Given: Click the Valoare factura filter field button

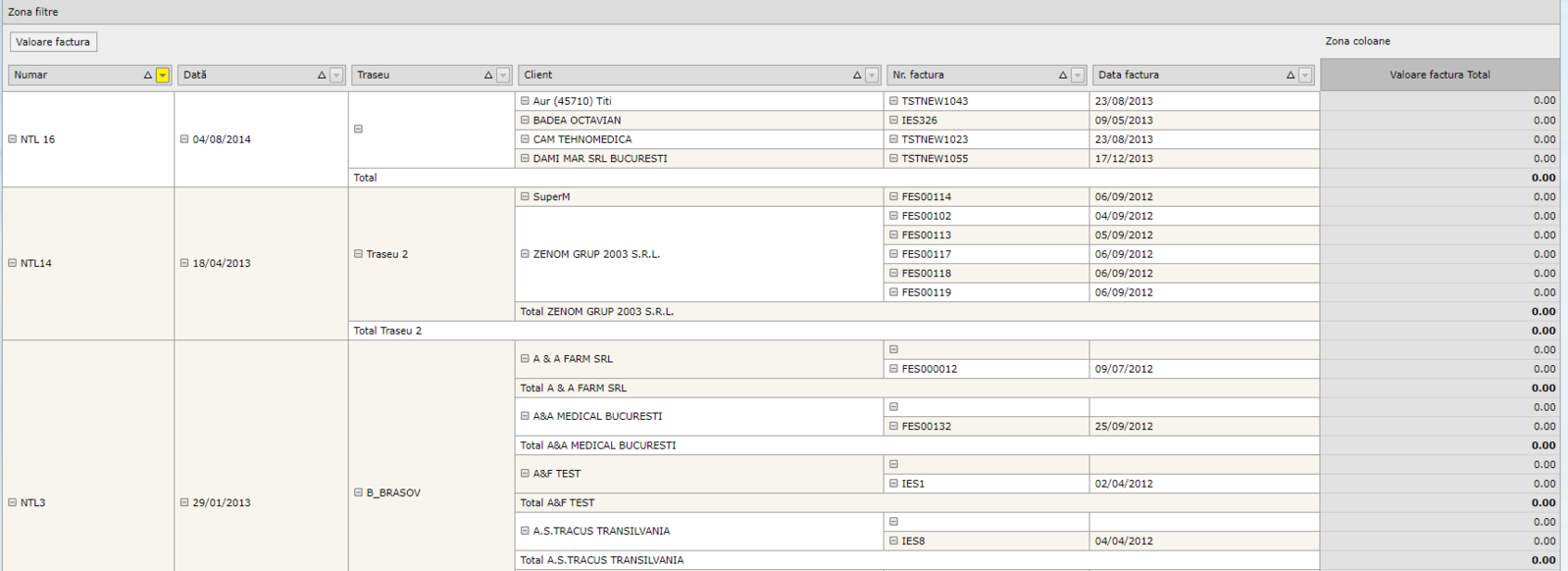Looking at the screenshot, I should point(53,42).
